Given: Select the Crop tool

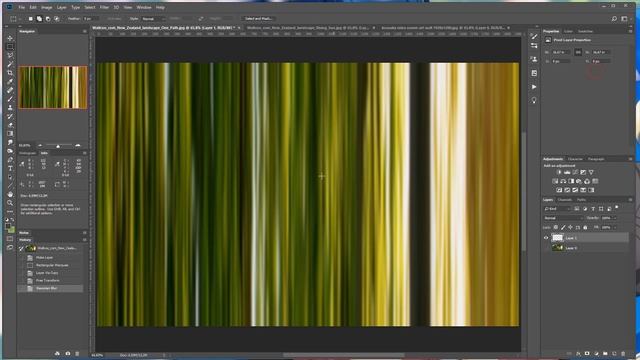Looking at the screenshot, I should (x=10, y=73).
